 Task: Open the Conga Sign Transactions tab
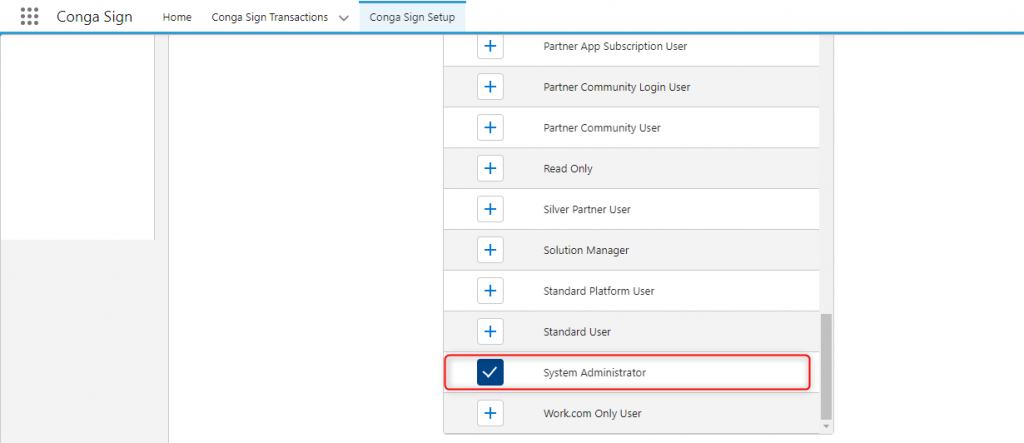(x=270, y=18)
